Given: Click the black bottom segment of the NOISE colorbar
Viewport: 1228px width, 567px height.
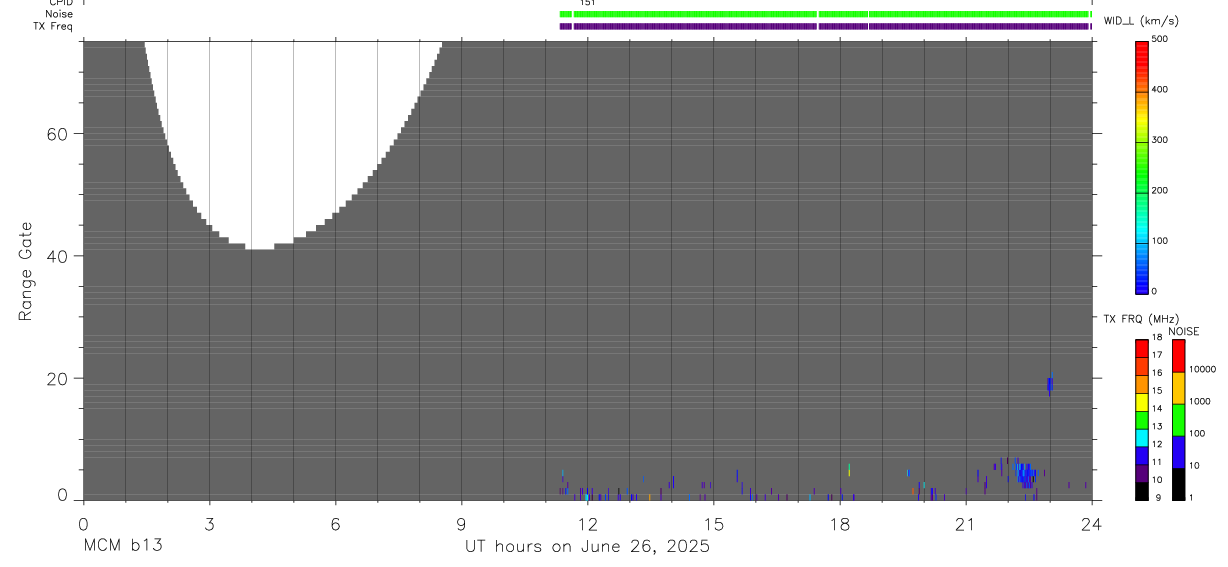Looking at the screenshot, I should point(1178,484).
